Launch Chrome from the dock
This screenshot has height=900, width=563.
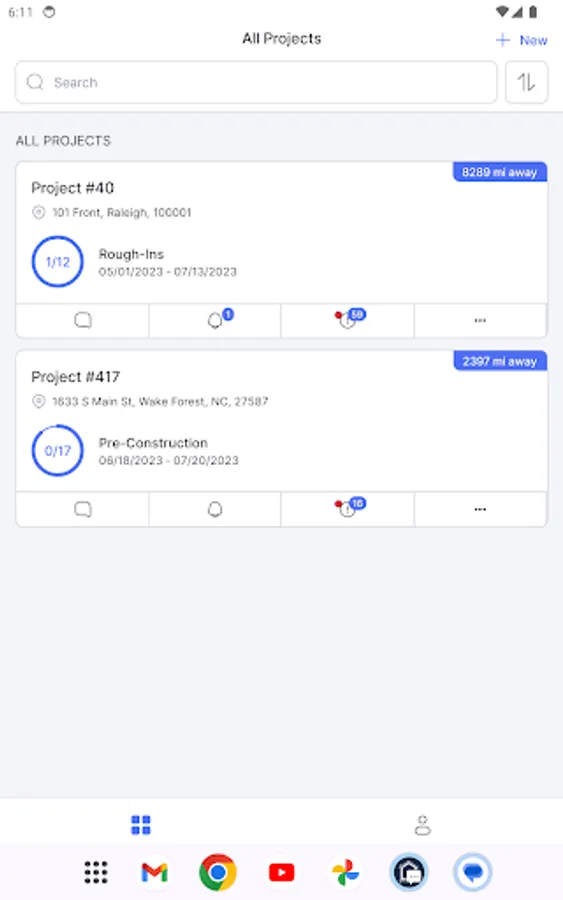(x=218, y=872)
